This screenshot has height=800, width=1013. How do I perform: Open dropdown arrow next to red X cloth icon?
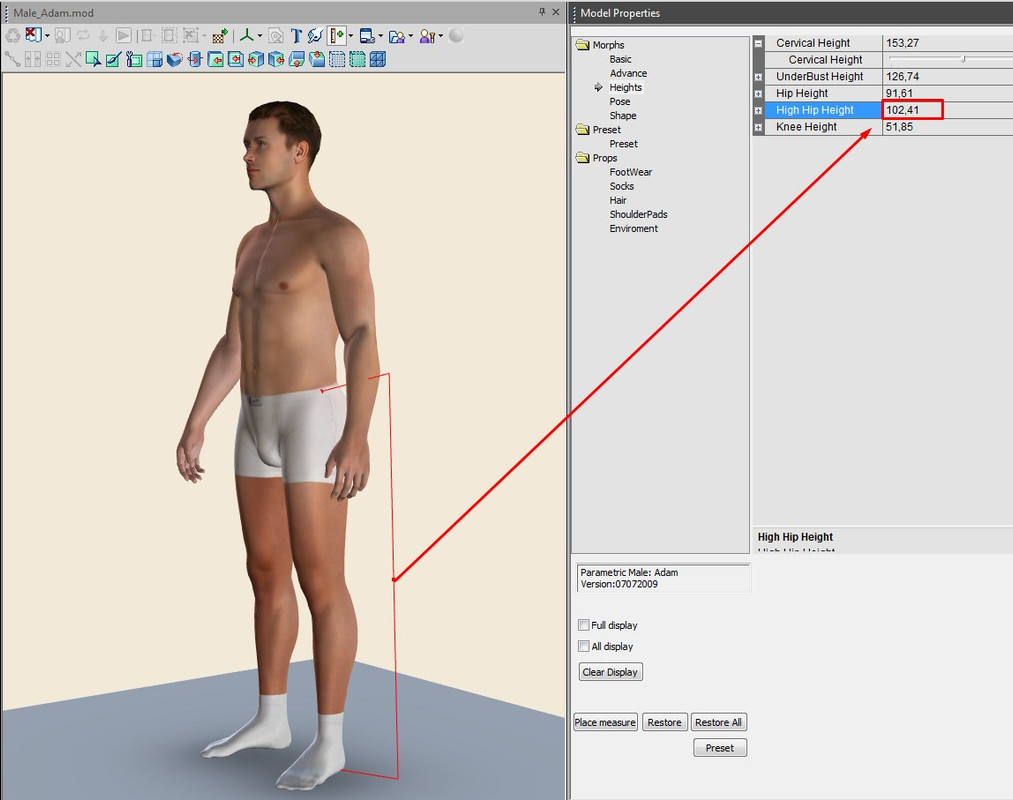(x=47, y=36)
